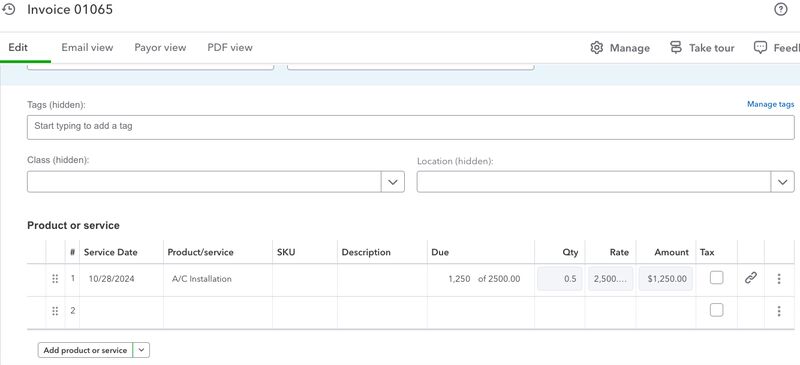
Task: Click the Manage gear icon
Action: 596,47
